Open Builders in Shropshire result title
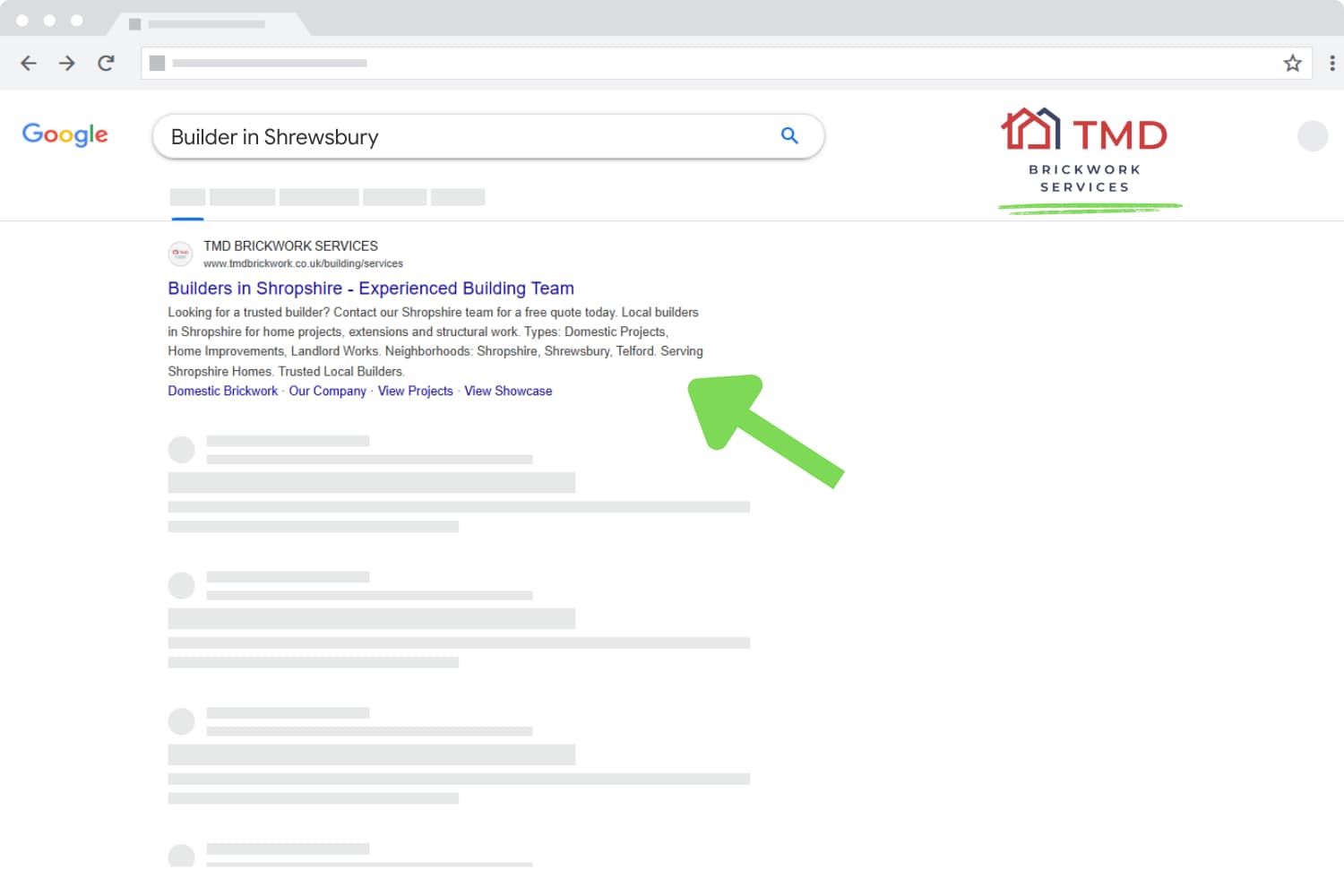 coord(371,289)
